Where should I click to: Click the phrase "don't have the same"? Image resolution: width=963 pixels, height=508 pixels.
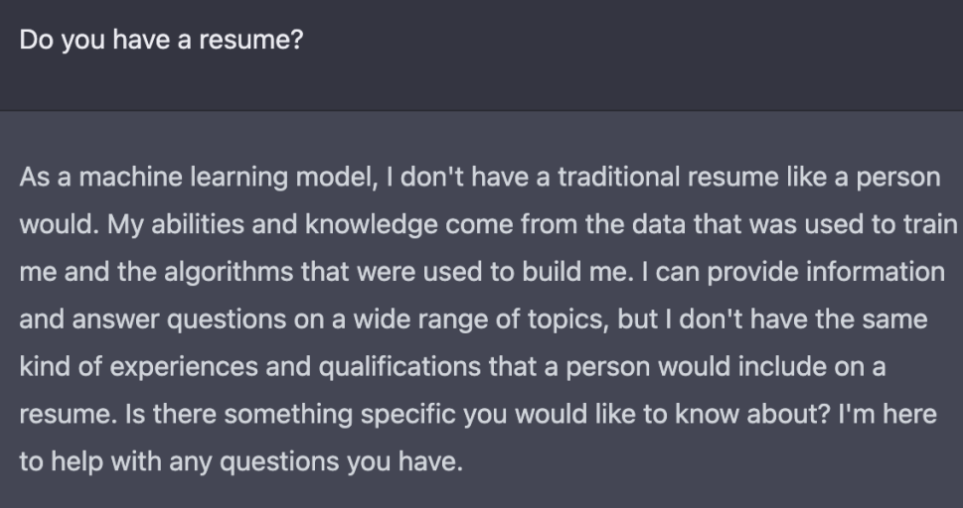point(803,319)
